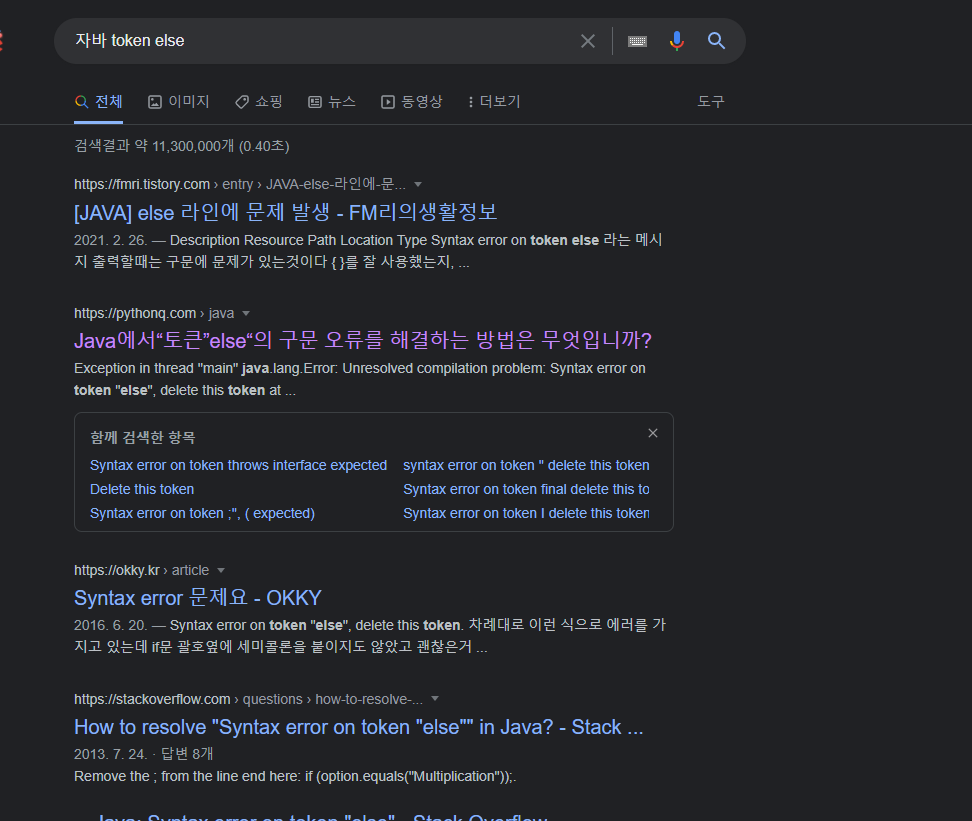Open 'syntax error on token " delete this token'
Image resolution: width=972 pixels, height=821 pixels.
tap(526, 465)
